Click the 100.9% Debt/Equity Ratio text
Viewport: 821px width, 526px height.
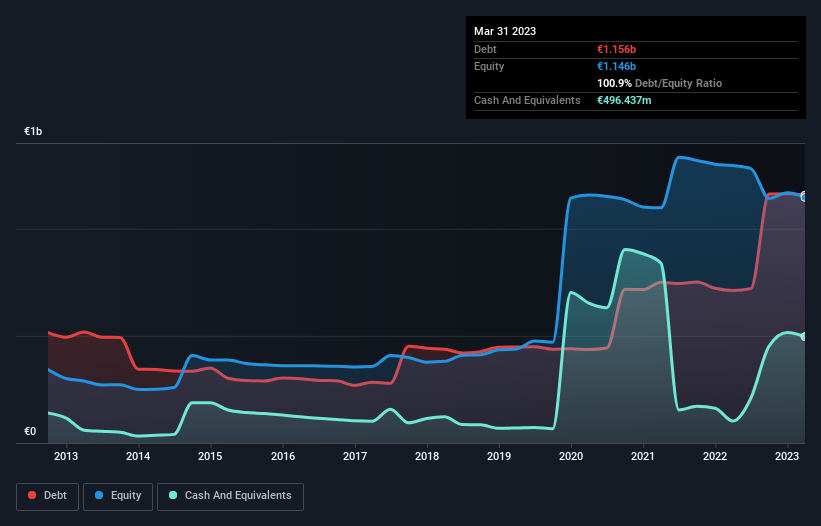[x=659, y=83]
